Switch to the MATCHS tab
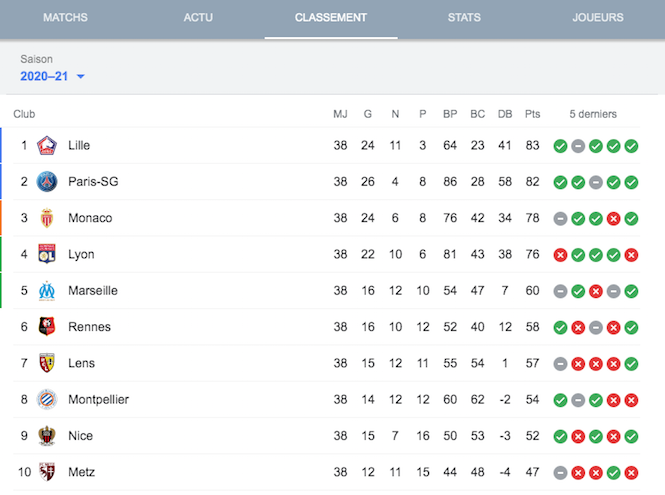 (x=65, y=17)
